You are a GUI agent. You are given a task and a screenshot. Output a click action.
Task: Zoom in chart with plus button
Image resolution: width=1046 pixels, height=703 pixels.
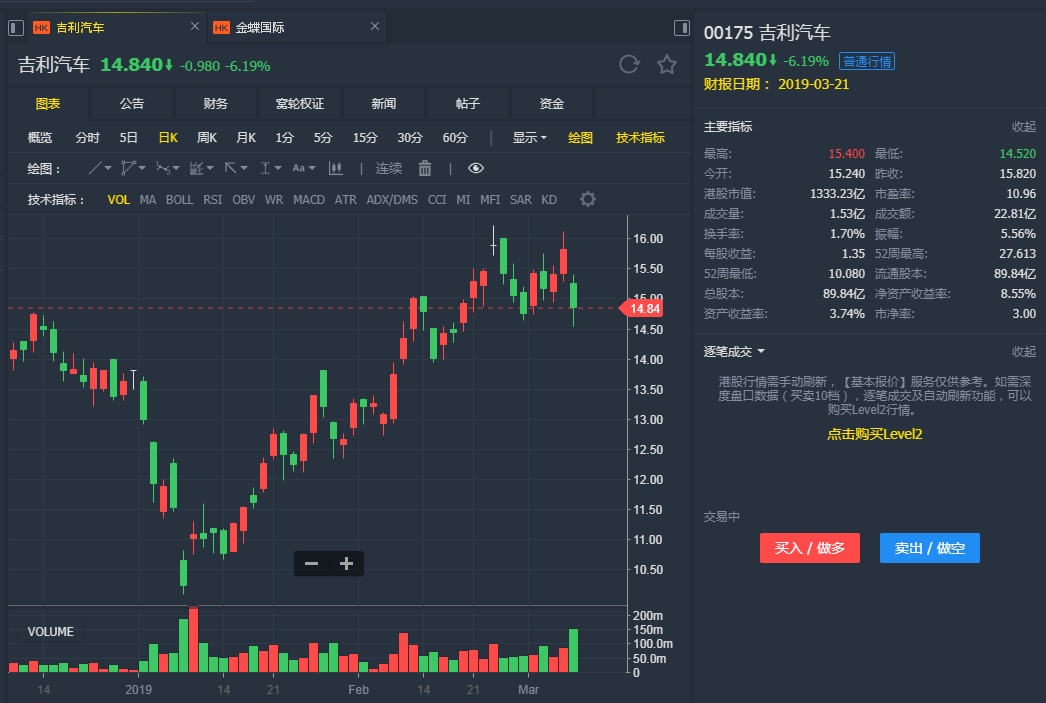[x=346, y=564]
